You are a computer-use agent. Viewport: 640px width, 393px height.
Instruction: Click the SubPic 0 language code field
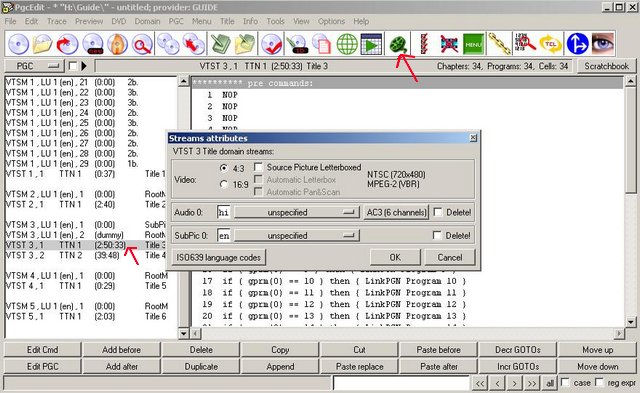[224, 235]
